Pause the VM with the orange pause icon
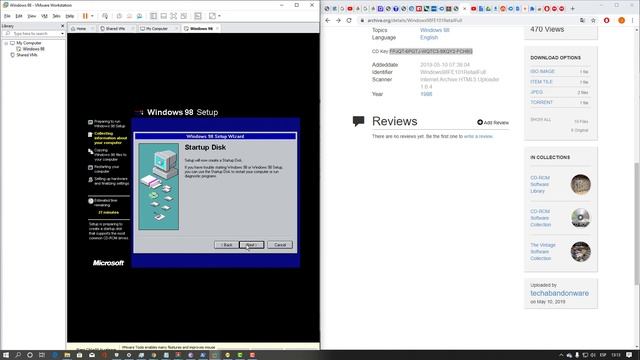Viewport: 640px width, 360px height. (x=85, y=16)
